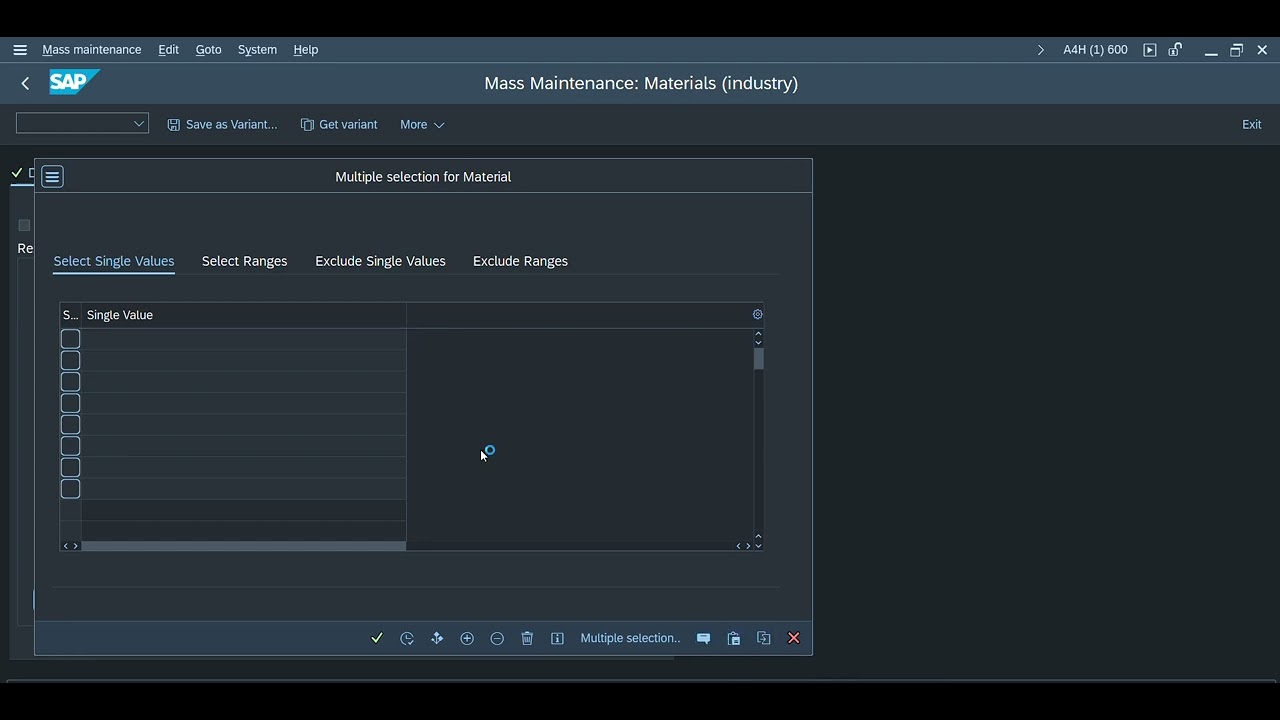The width and height of the screenshot is (1280, 720).
Task: Open the Mass maintenance menu
Action: [x=92, y=50]
